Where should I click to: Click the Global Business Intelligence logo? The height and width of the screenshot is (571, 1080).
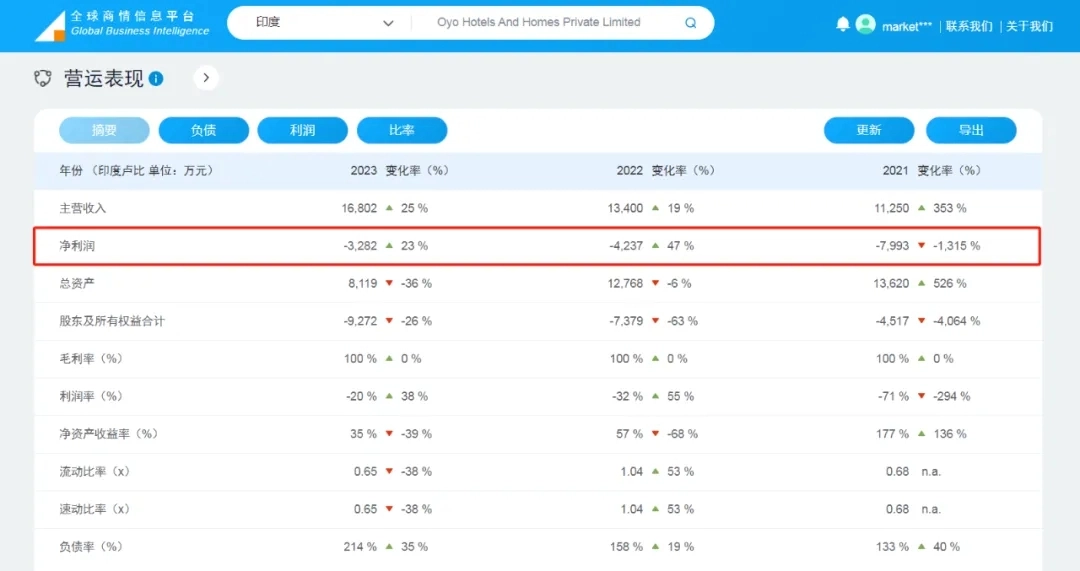click(x=122, y=24)
